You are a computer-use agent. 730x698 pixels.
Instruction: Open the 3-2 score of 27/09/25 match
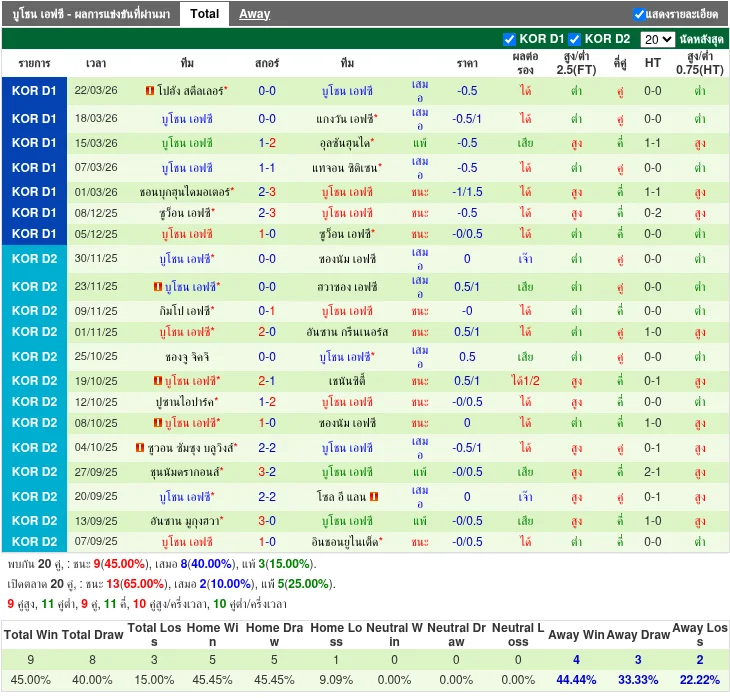267,472
